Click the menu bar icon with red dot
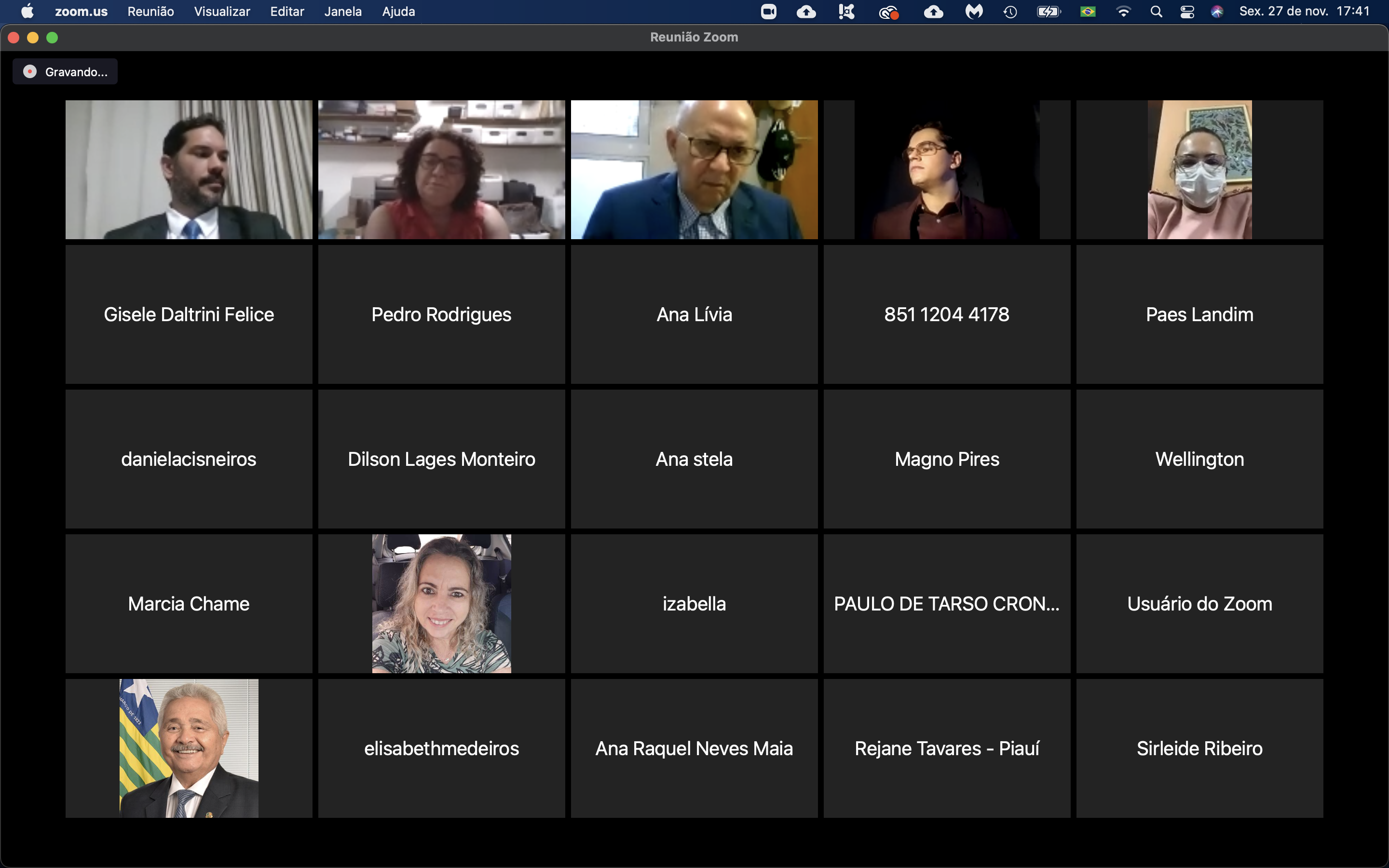Screen dimensions: 1389x868 [888, 12]
